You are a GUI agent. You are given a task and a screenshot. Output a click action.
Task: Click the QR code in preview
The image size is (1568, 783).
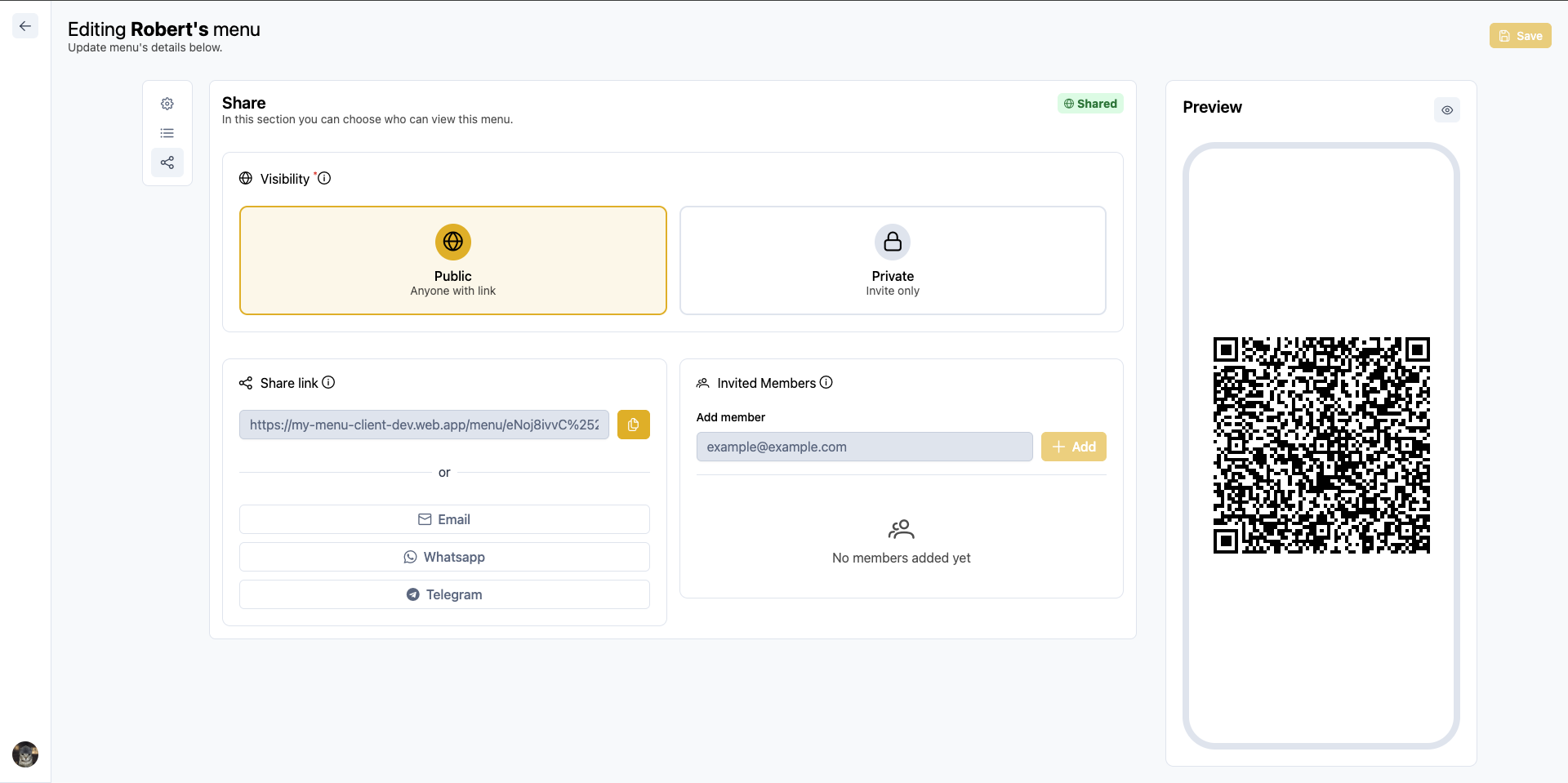point(1321,445)
